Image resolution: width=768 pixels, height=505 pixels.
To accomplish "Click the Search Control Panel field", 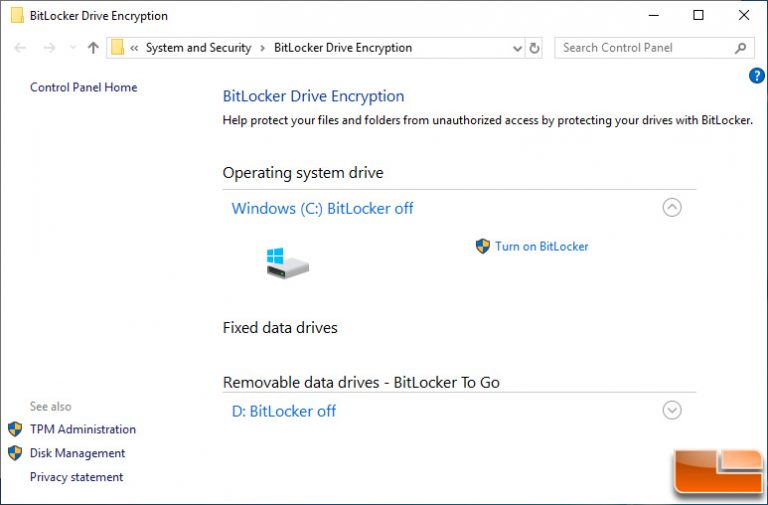I will coord(654,48).
